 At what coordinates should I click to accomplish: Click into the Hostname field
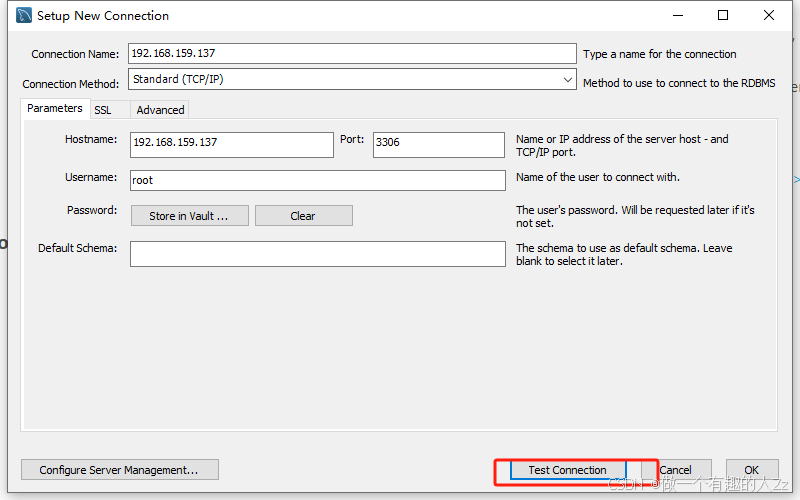[232, 145]
